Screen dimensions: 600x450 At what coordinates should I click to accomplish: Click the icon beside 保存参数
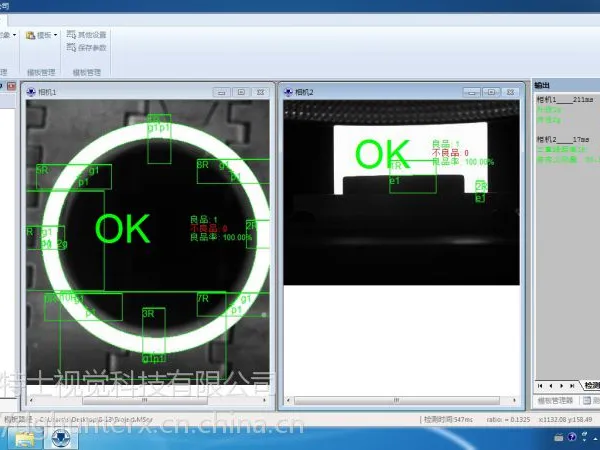(71, 47)
